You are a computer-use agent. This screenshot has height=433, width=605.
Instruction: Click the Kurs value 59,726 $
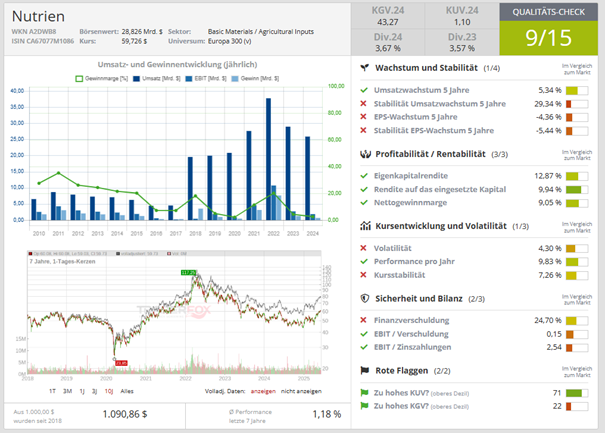coord(134,41)
